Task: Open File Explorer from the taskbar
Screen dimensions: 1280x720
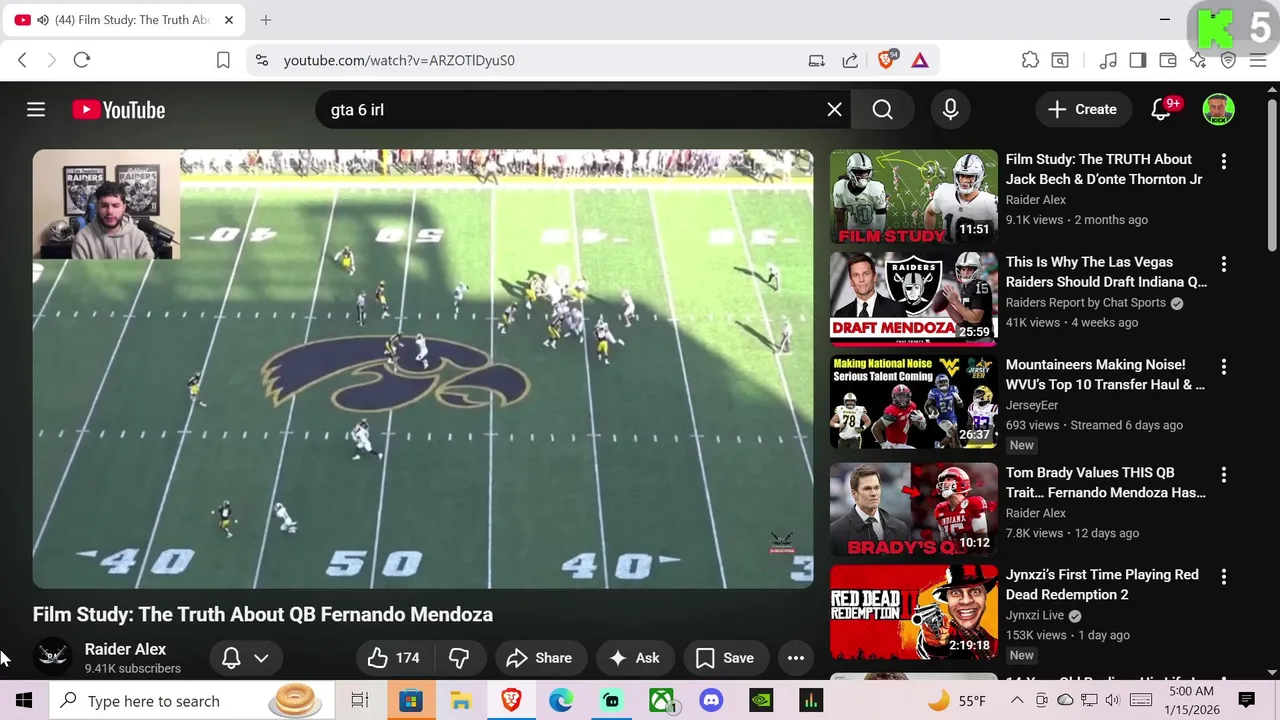Action: click(461, 701)
